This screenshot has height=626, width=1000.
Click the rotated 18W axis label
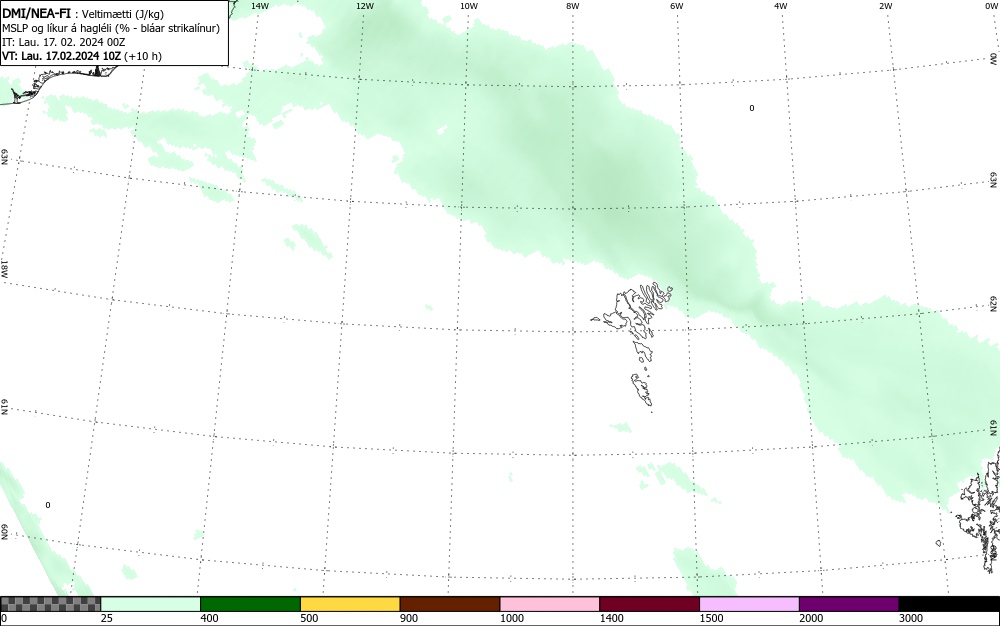4,268
